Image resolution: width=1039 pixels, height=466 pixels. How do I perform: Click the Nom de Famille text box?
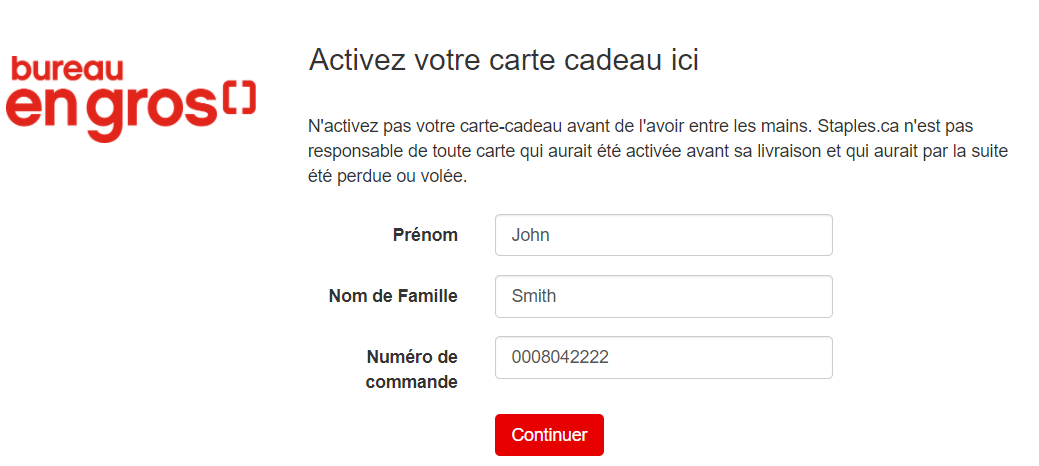(x=663, y=296)
